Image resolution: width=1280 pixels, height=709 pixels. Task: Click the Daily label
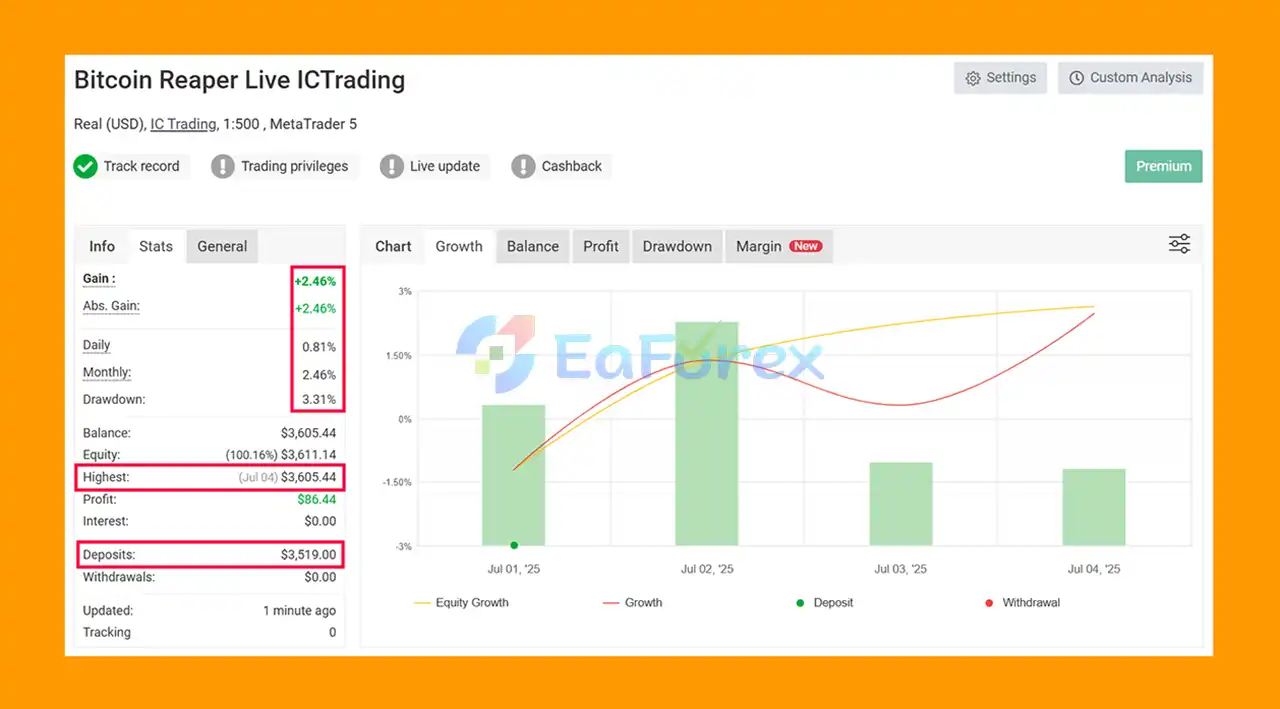(97, 345)
